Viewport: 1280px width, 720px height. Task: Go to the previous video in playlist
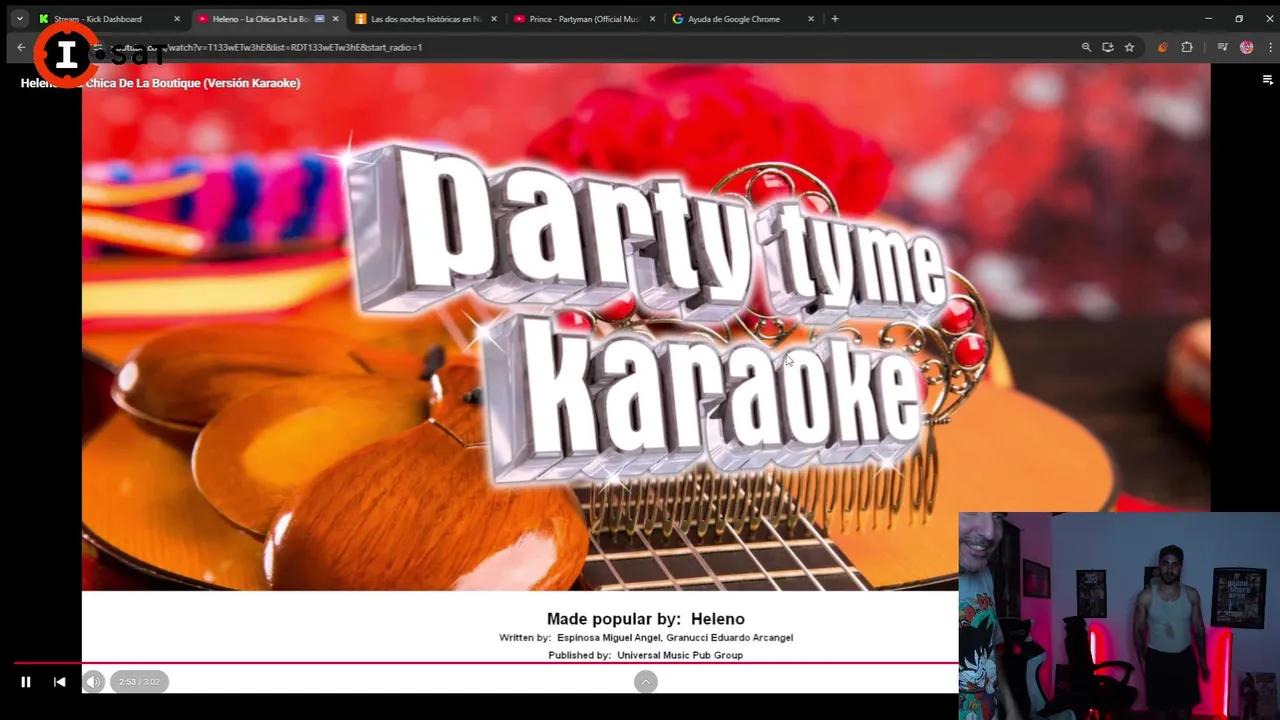(60, 682)
